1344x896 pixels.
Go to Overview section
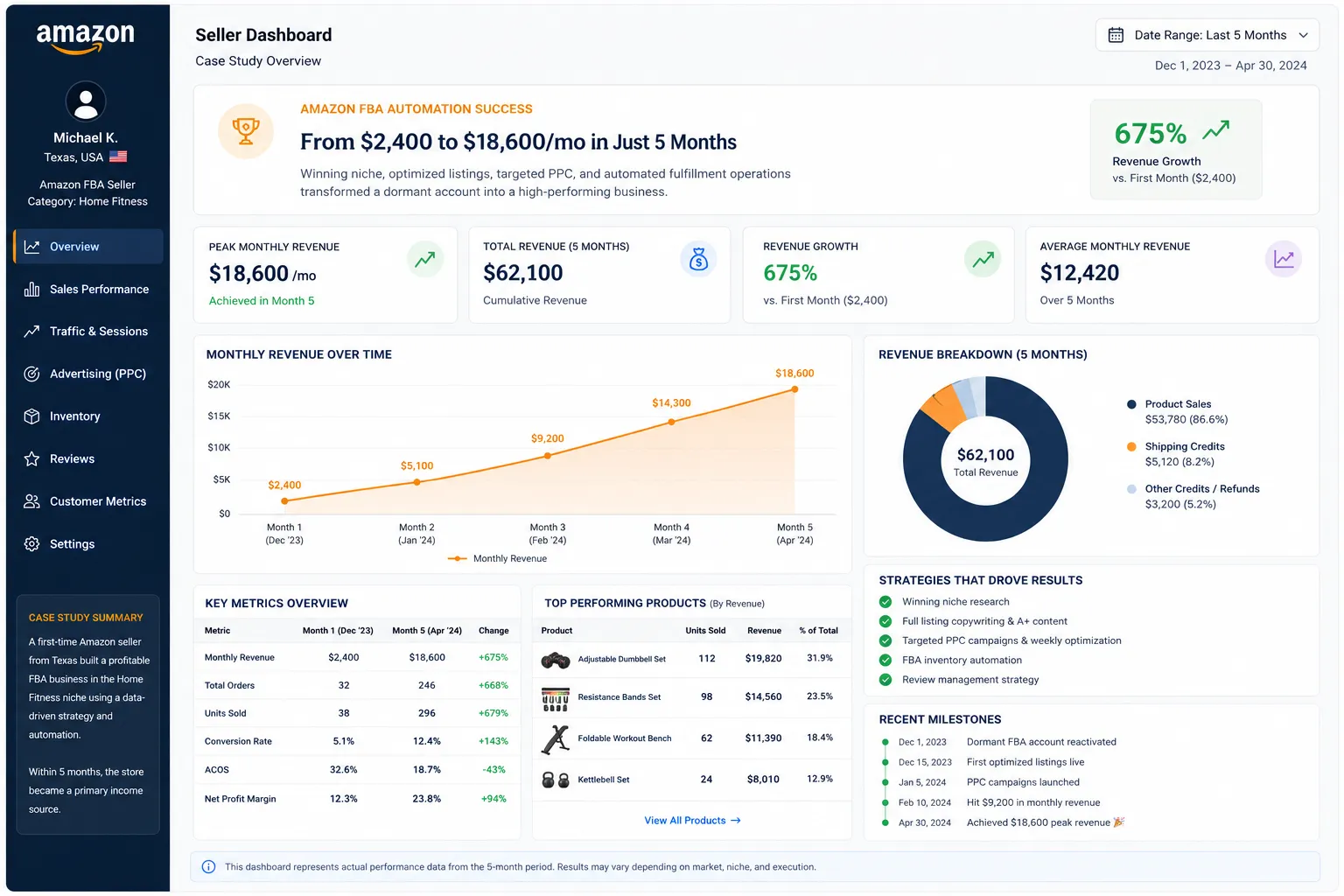click(x=88, y=247)
